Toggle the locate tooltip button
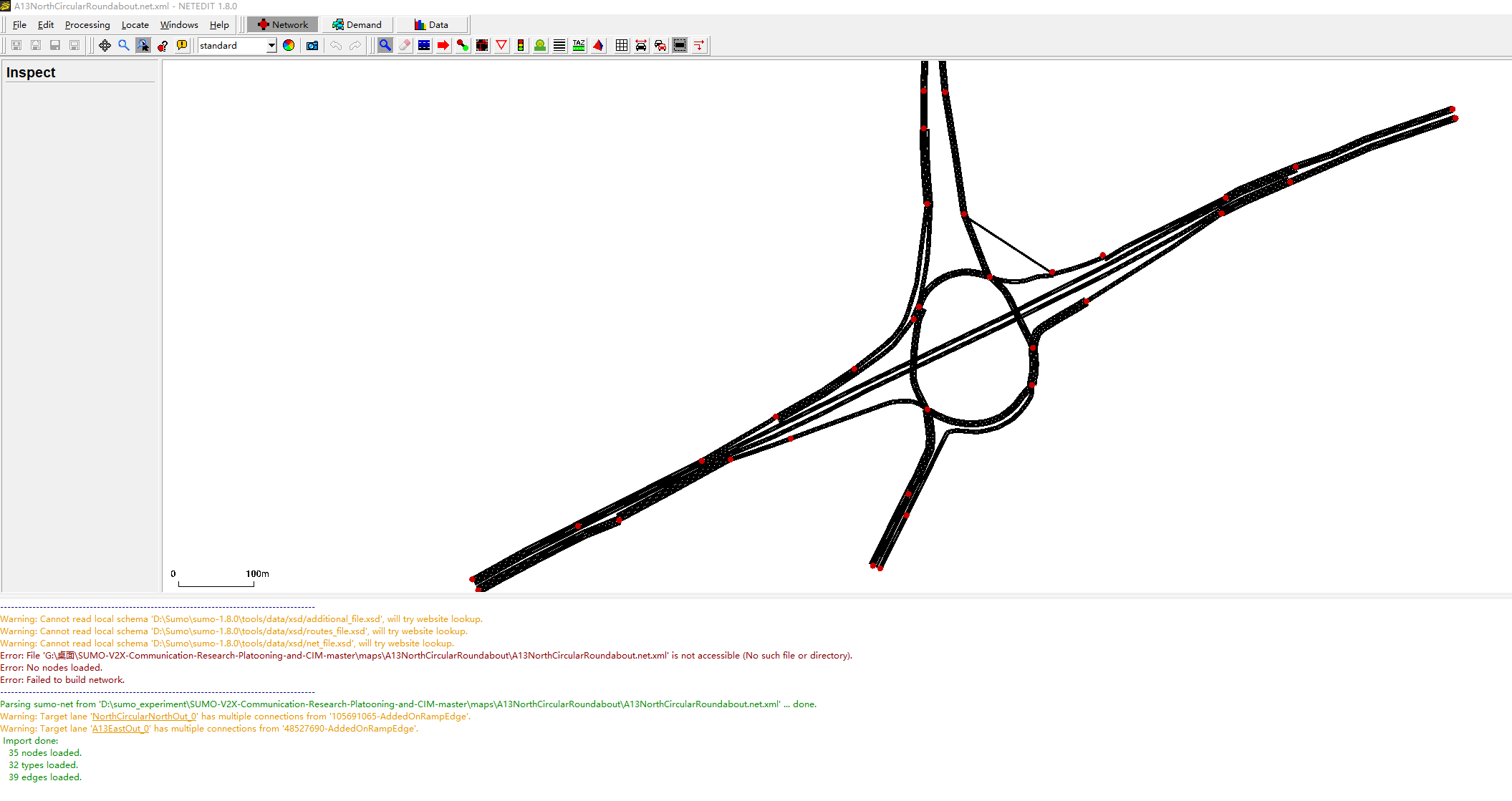 tap(182, 45)
